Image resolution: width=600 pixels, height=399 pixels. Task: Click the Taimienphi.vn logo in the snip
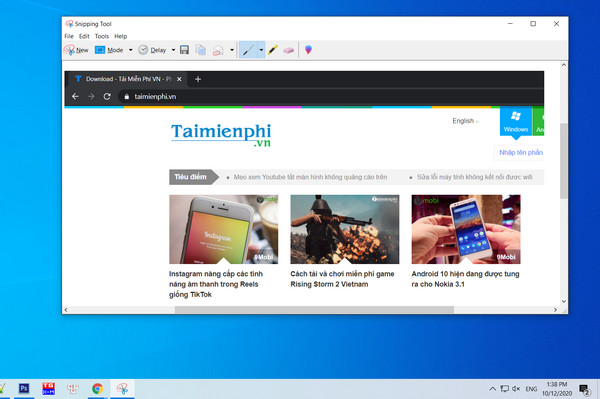point(221,135)
